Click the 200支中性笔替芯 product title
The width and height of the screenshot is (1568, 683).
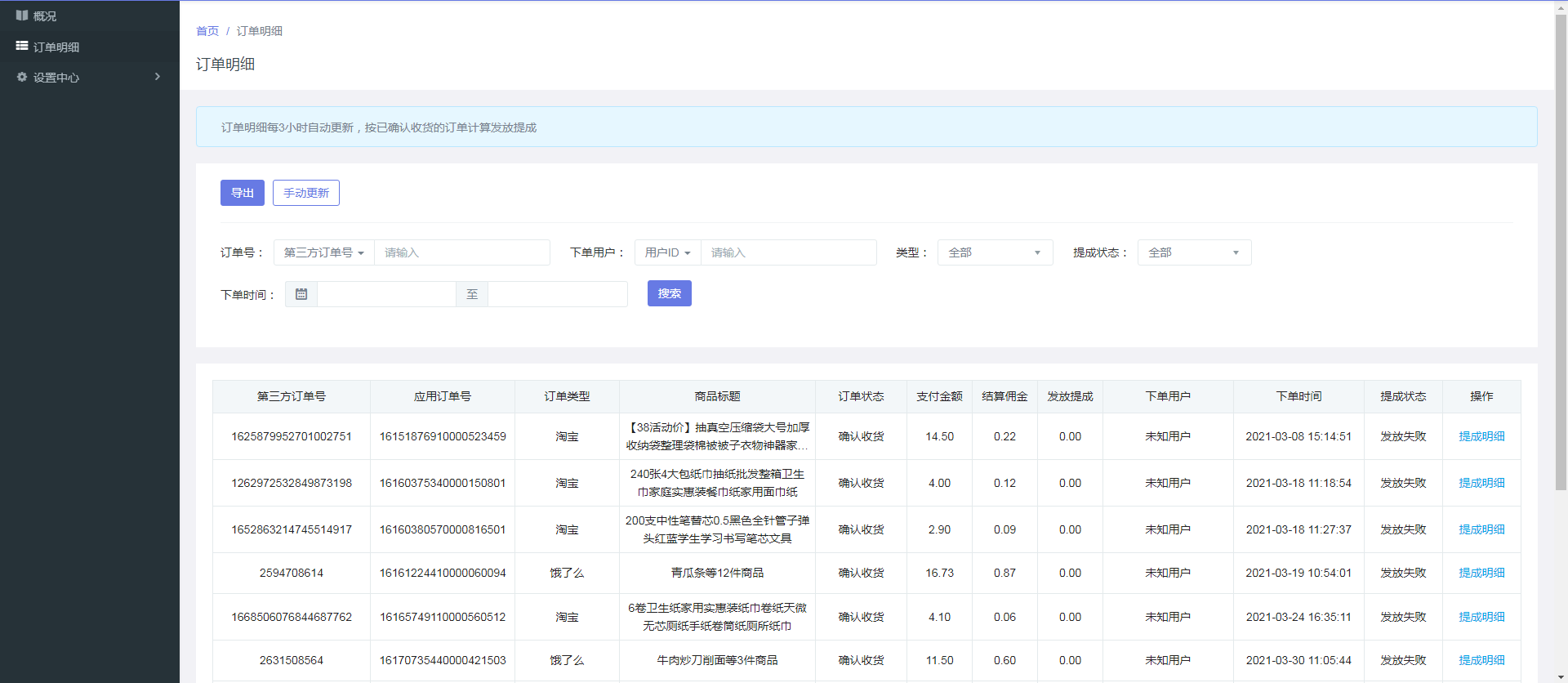click(717, 529)
